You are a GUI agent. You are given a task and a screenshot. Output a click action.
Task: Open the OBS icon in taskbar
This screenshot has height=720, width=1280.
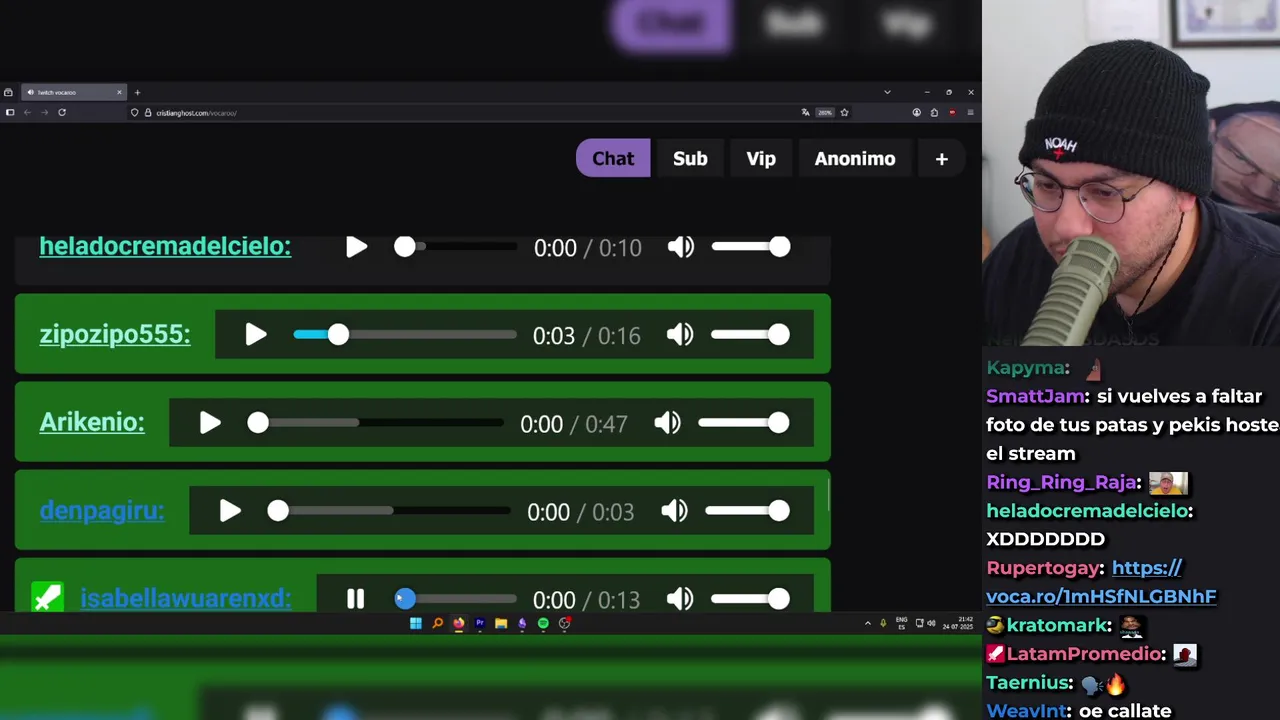pos(565,623)
